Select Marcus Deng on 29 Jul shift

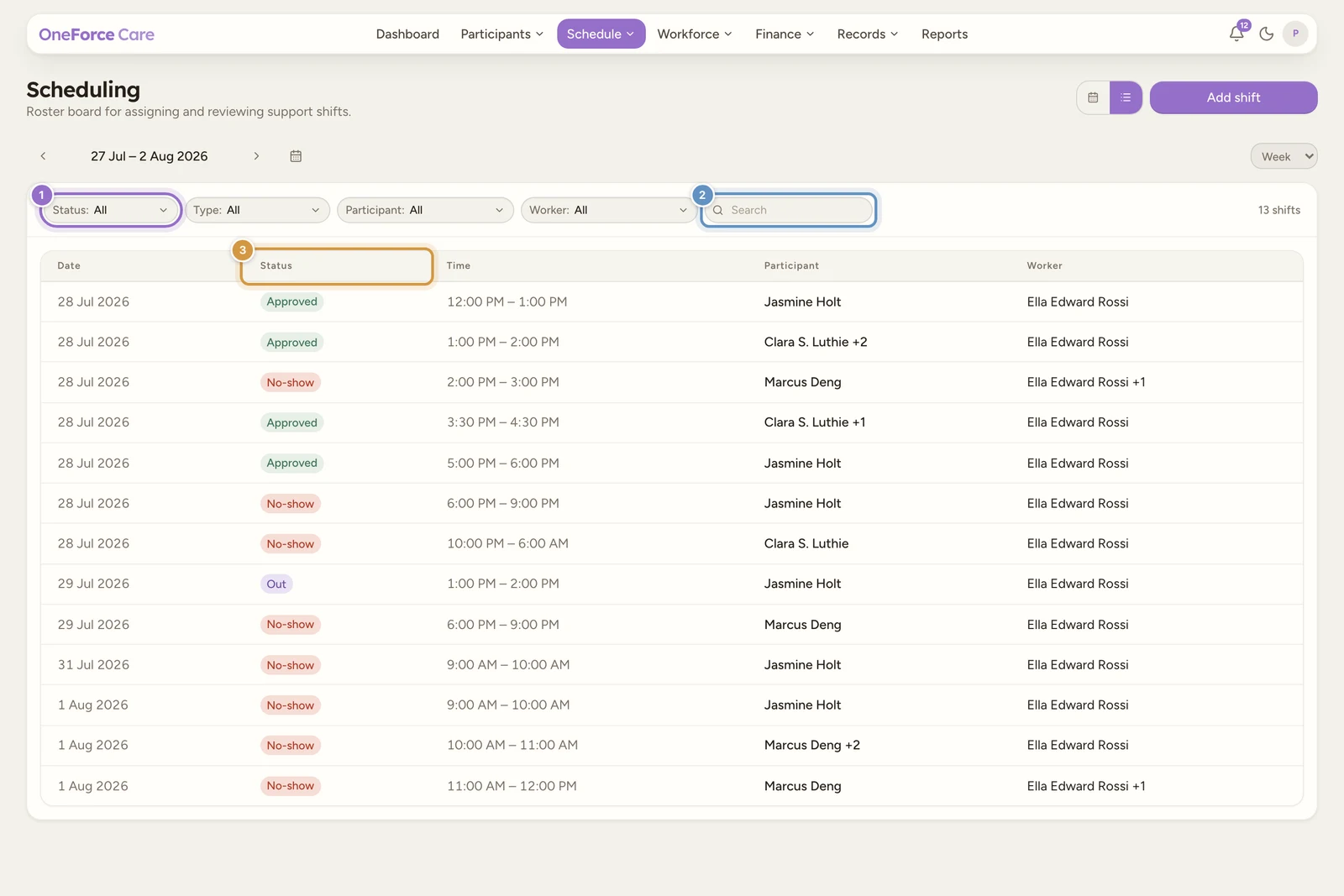click(802, 625)
